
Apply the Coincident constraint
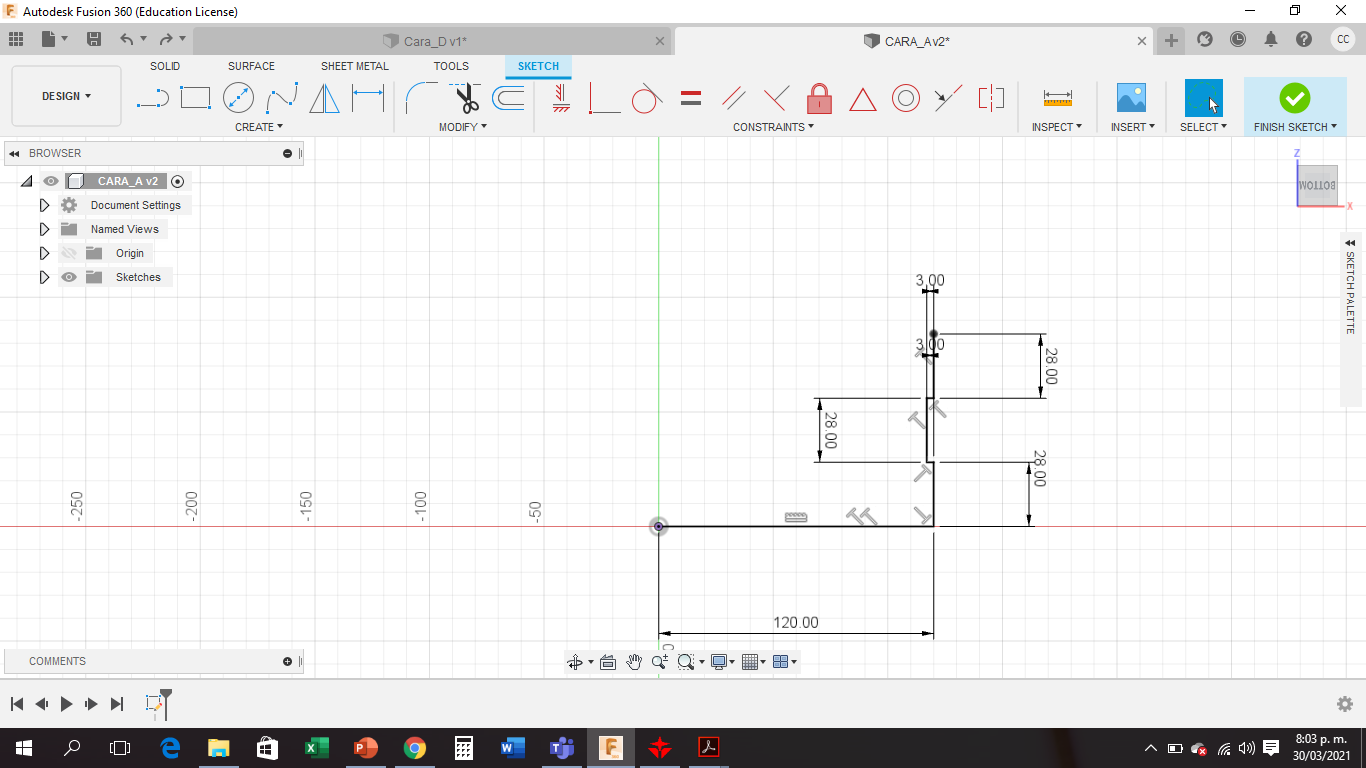point(604,98)
